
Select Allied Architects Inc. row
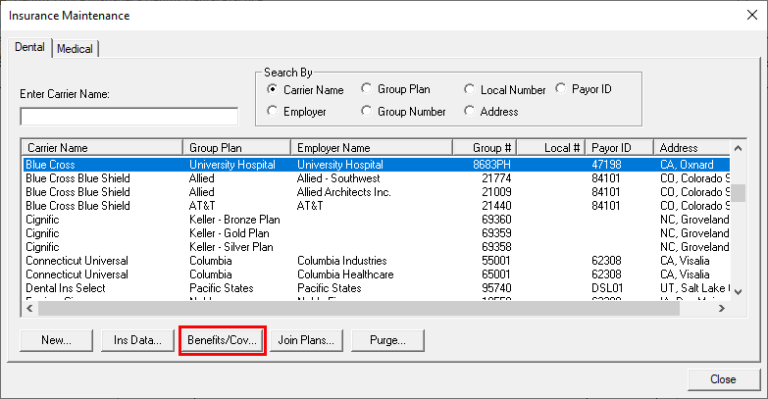(x=376, y=192)
